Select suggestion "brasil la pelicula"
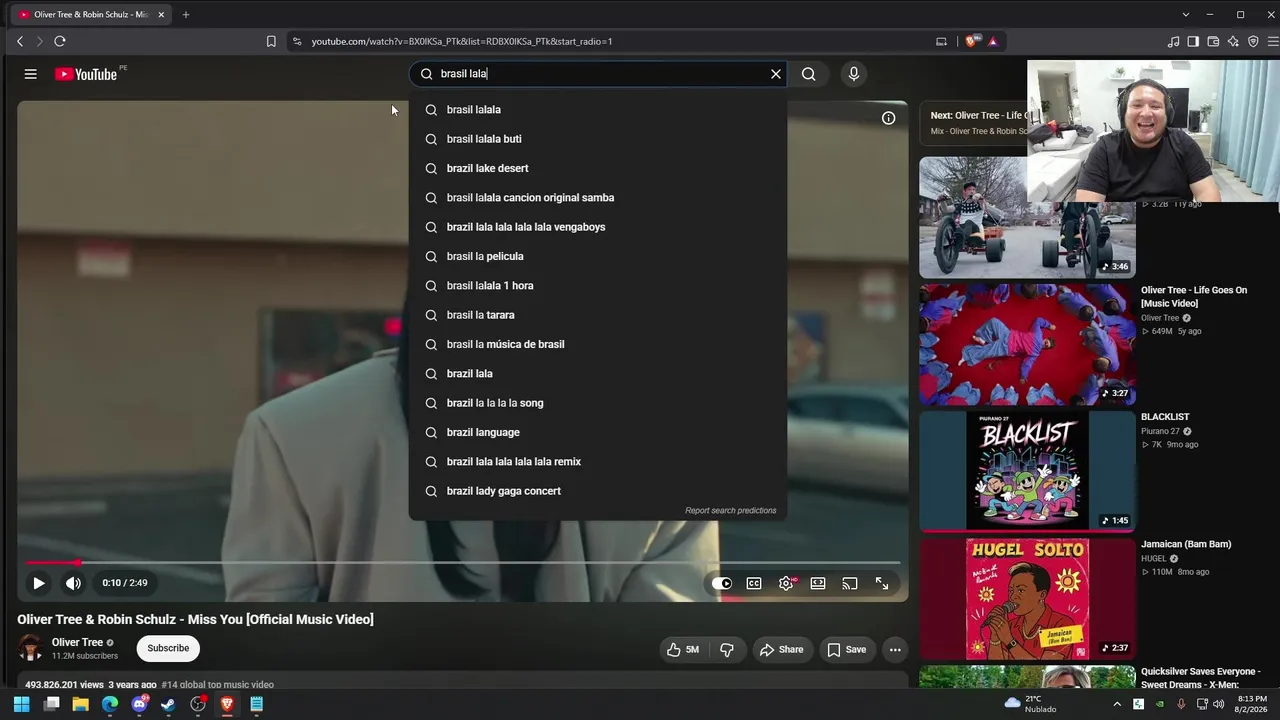This screenshot has height=720, width=1280. [598, 256]
